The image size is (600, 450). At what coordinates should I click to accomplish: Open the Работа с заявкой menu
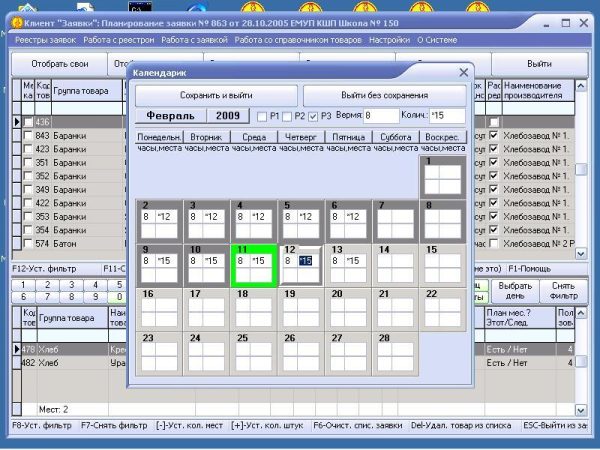point(194,40)
